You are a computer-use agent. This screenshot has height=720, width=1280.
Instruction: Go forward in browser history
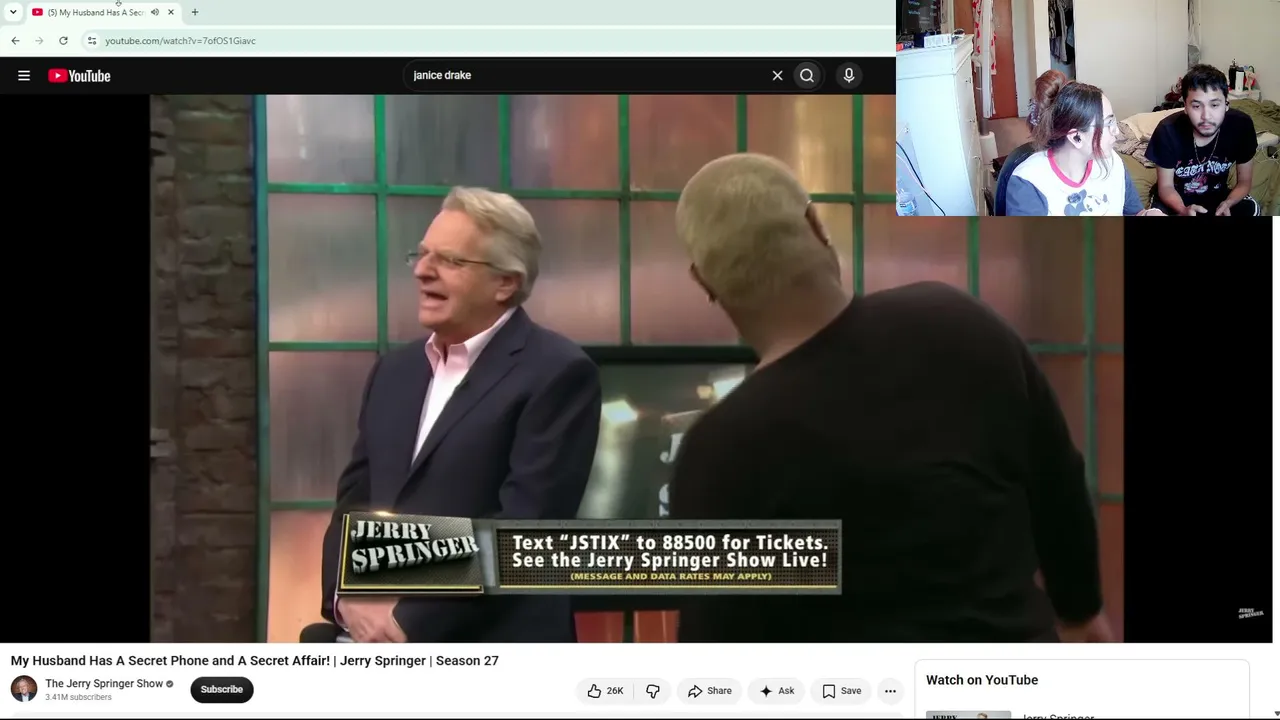coord(39,41)
